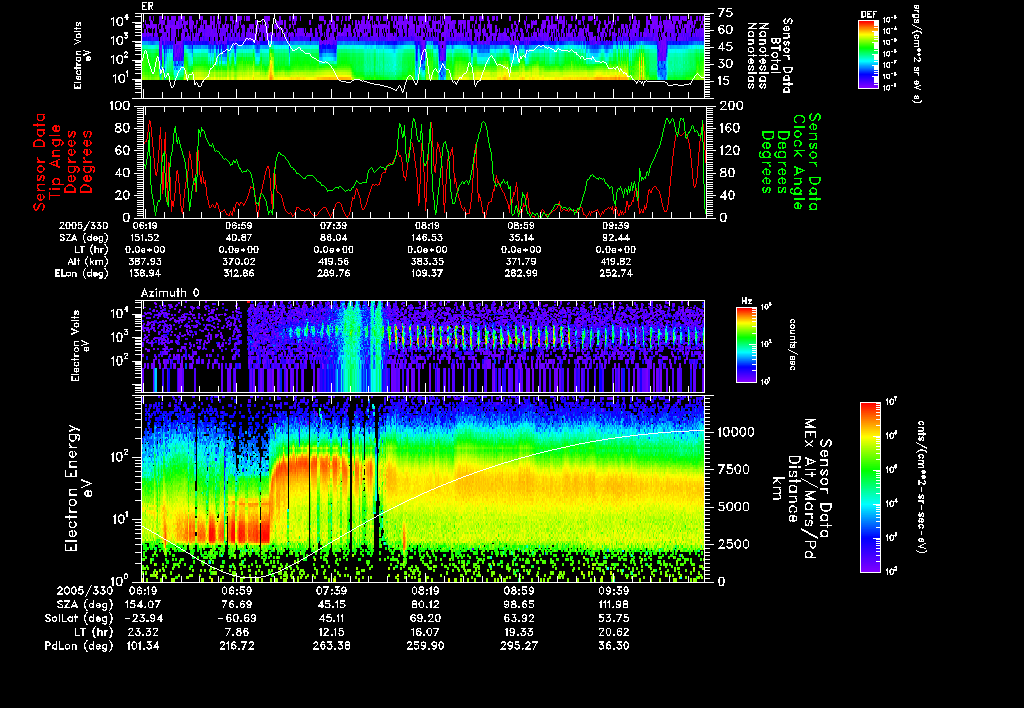Click the local time value 23.32
Viewport: 1024px width, 708px height.
coord(145,632)
